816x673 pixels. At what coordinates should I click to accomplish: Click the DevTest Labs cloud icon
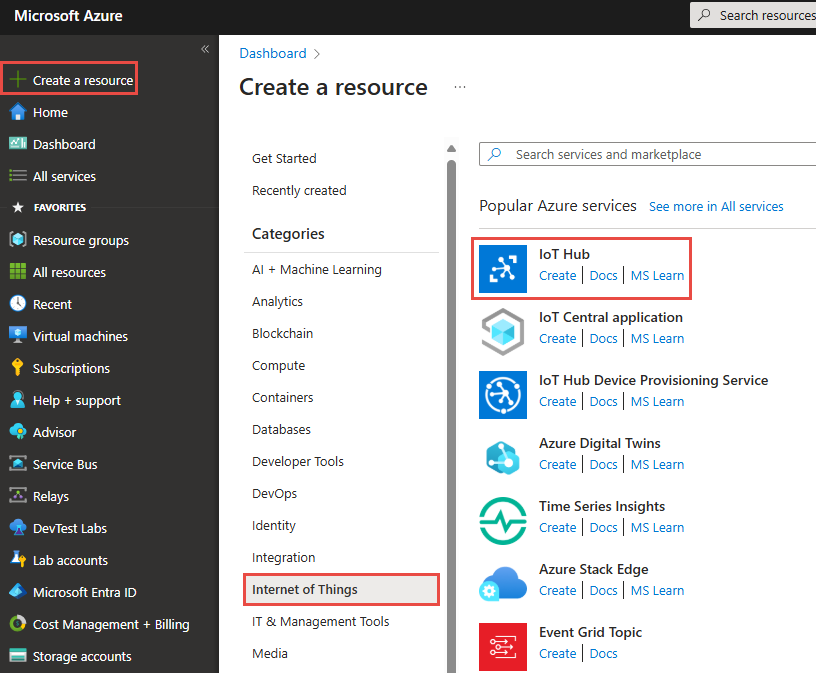click(18, 528)
